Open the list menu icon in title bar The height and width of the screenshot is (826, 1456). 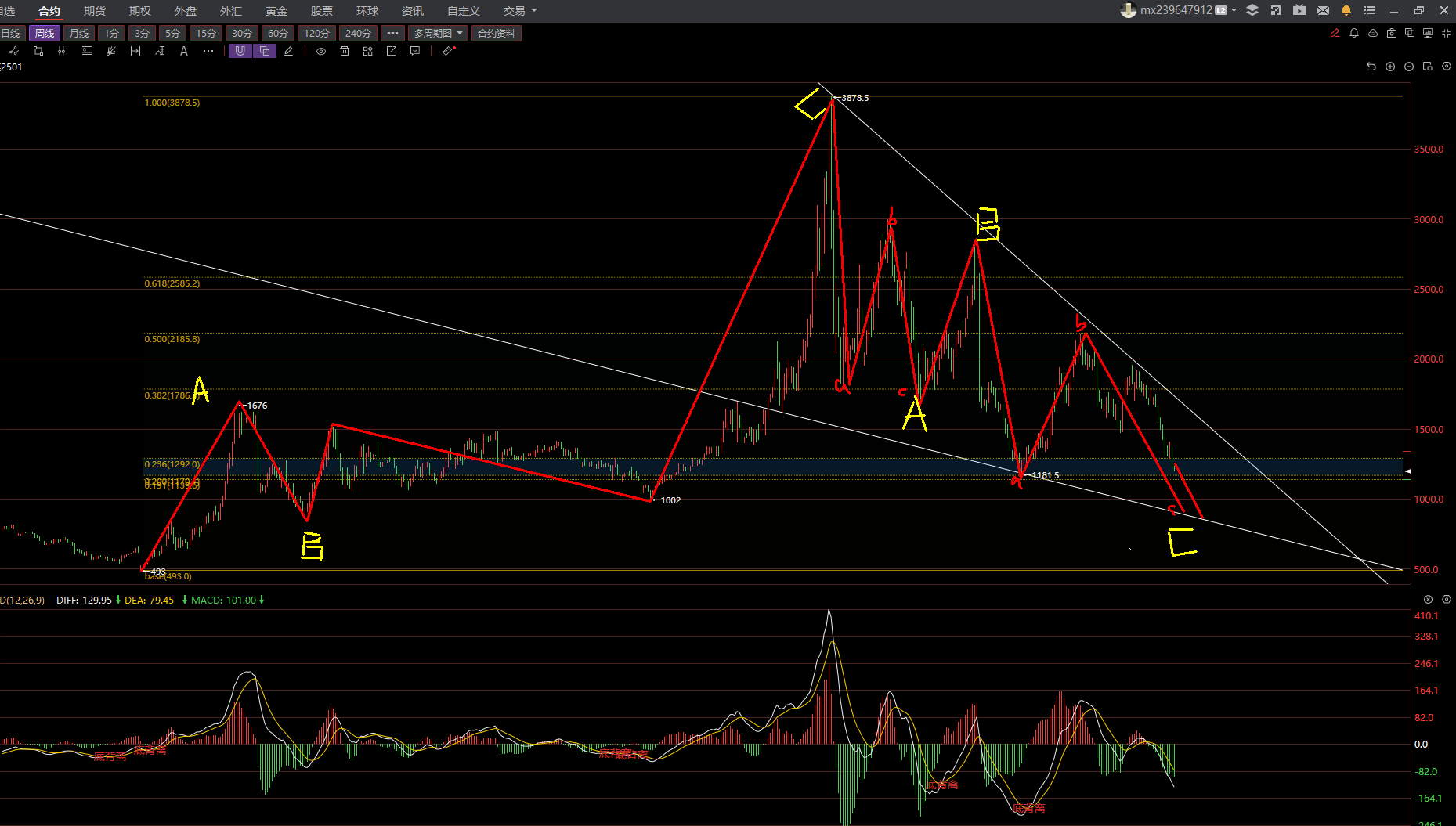(x=1370, y=10)
